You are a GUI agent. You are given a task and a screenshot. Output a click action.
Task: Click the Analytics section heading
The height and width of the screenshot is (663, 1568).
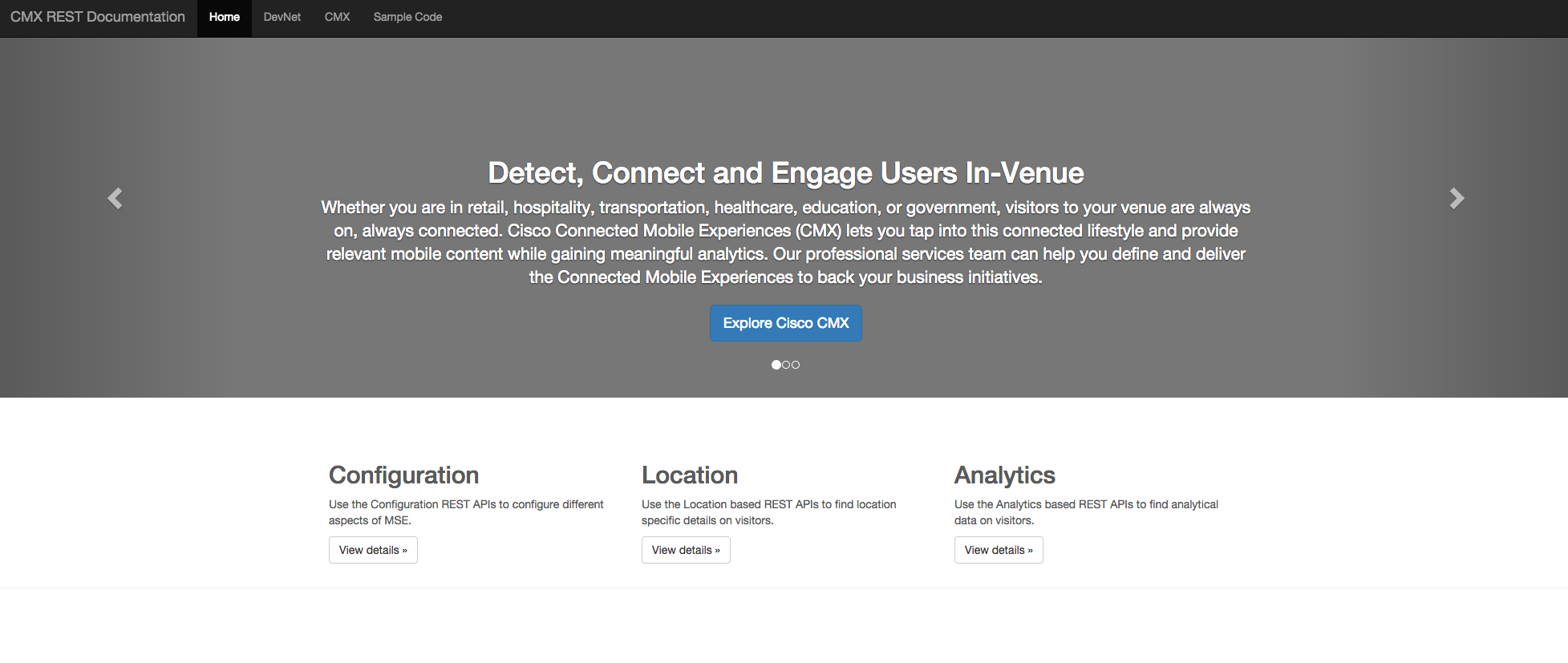(1004, 475)
